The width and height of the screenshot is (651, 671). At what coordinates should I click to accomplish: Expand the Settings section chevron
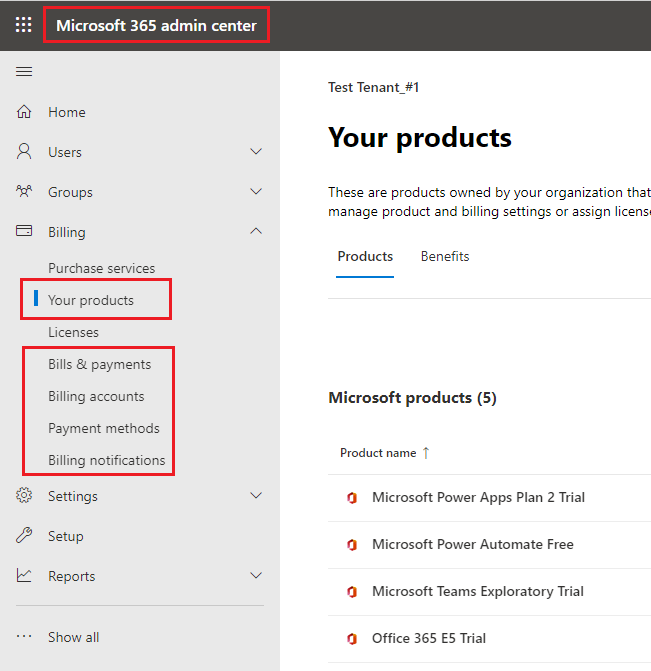click(x=256, y=496)
